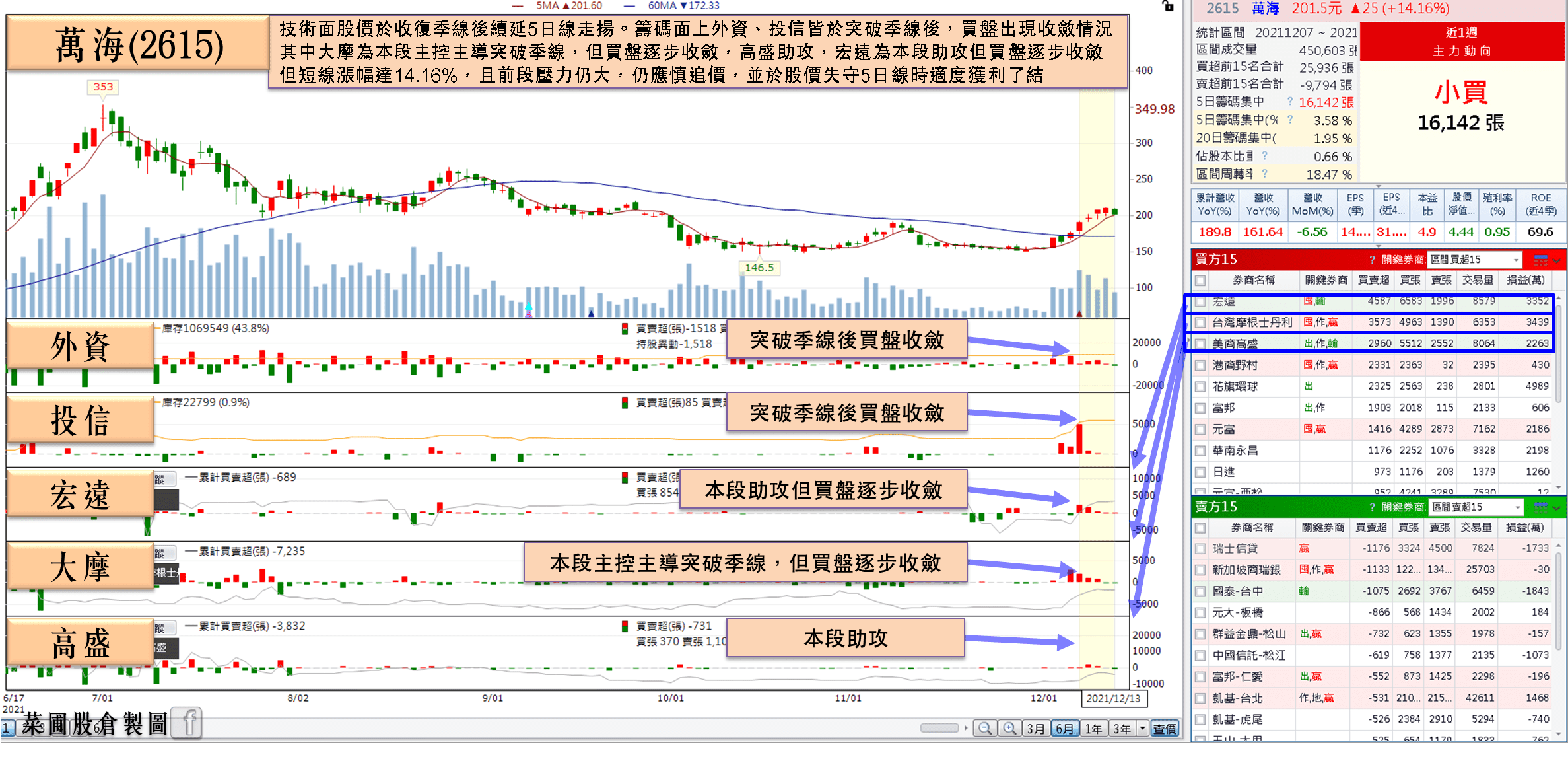Click the 元富 row in 買方15
Viewport: 1568px width, 759px height.
1373,429
